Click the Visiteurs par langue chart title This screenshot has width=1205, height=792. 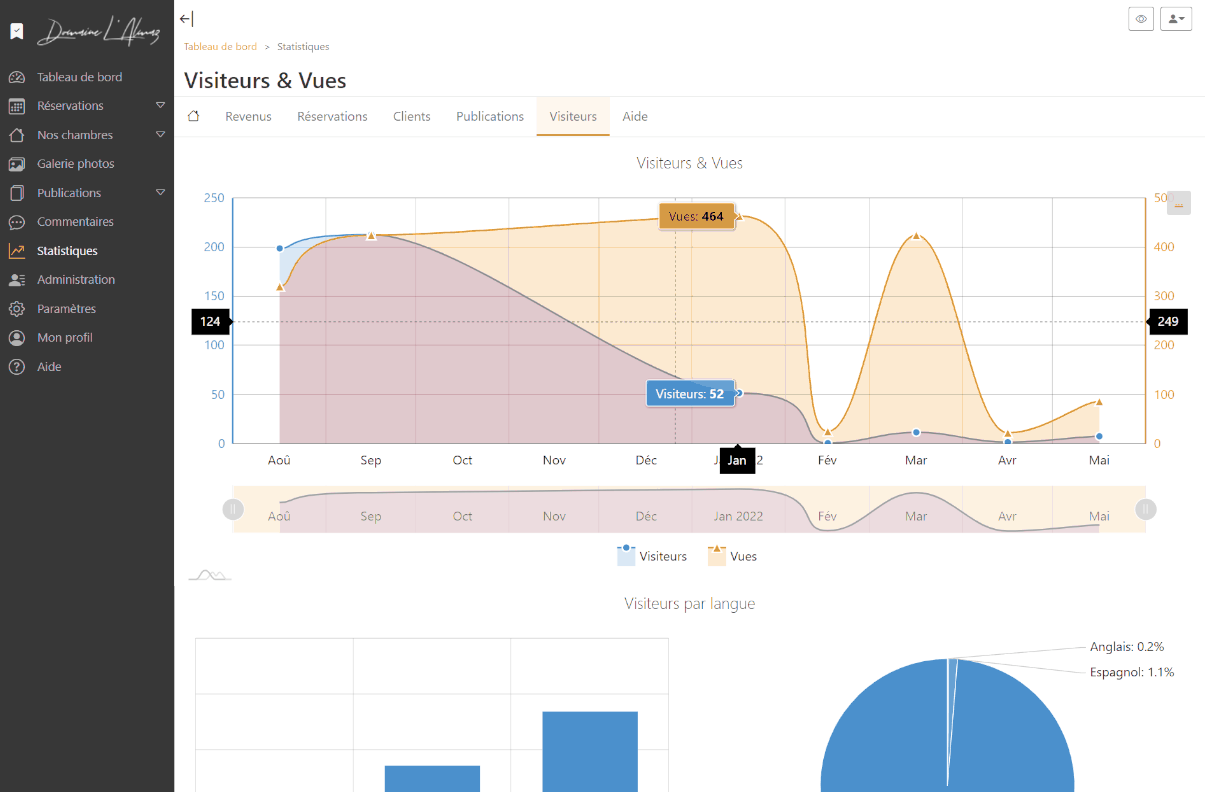[x=690, y=604]
